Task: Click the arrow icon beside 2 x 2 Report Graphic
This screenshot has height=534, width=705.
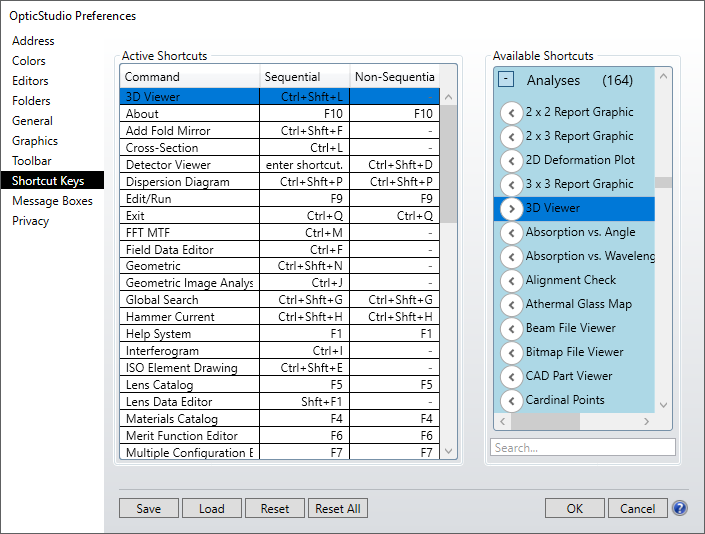Action: coord(511,112)
